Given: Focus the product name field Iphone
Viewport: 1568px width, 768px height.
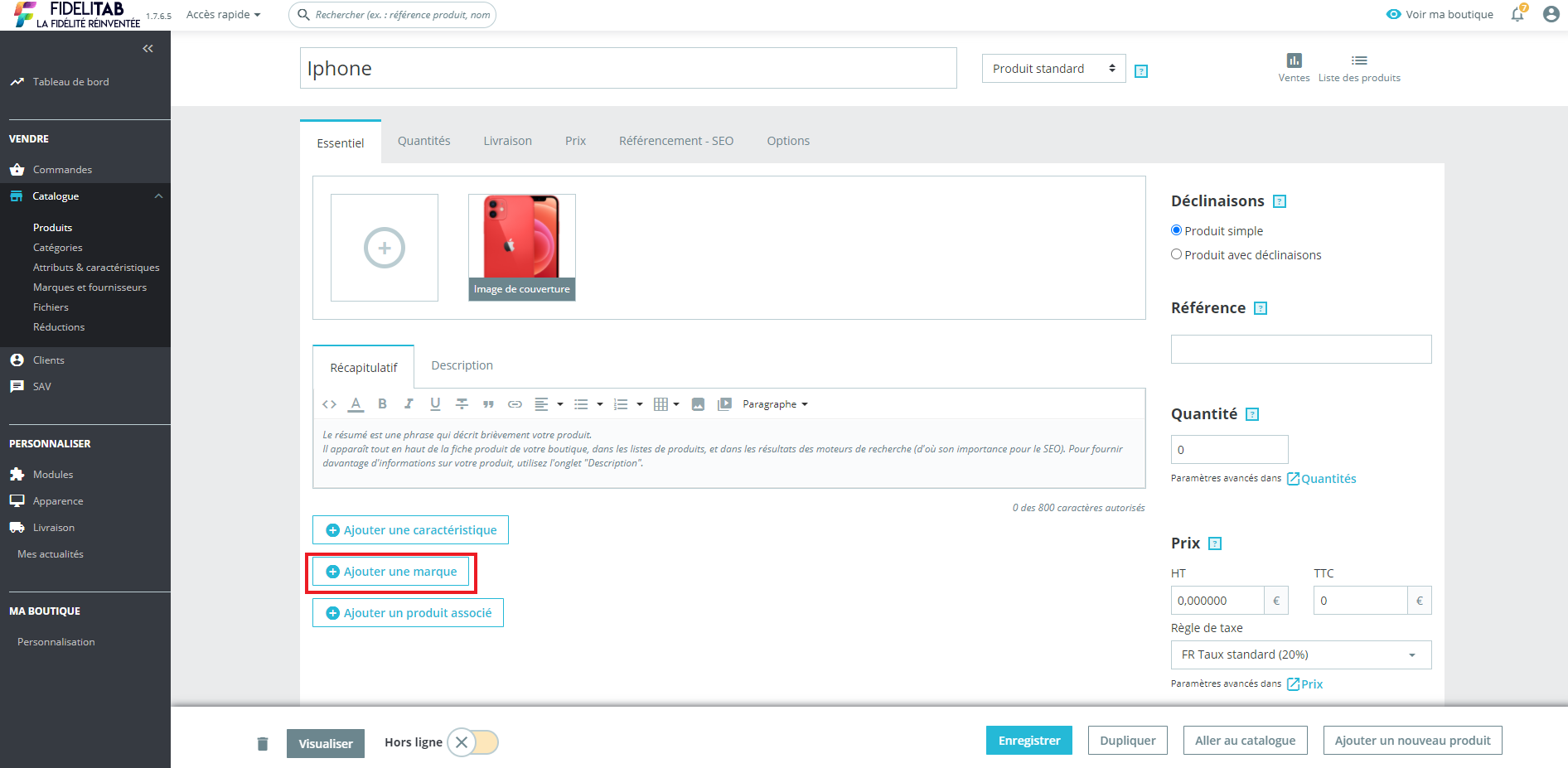Looking at the screenshot, I should coord(628,68).
